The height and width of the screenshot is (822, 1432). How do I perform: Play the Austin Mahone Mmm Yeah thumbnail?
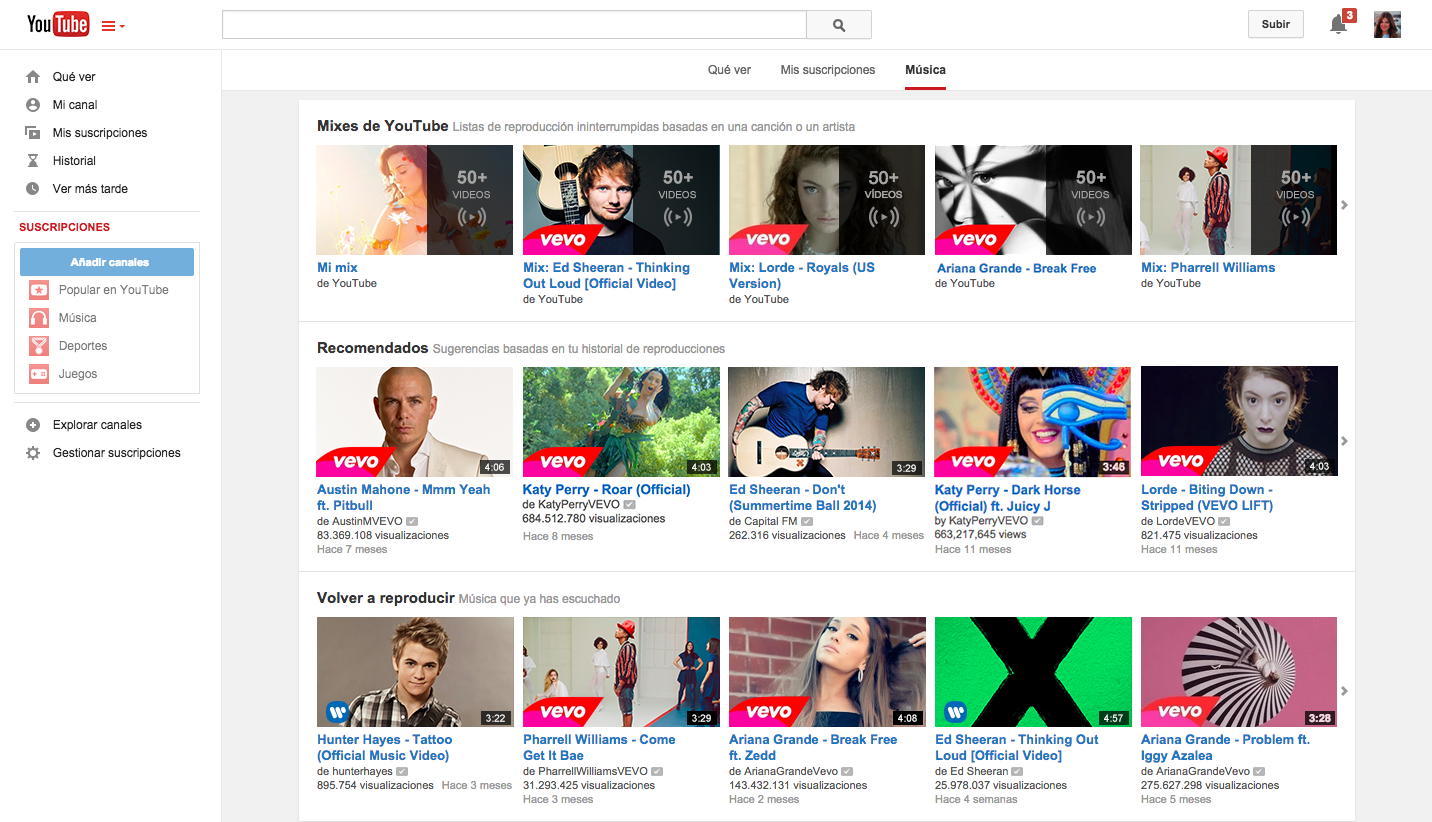pos(414,421)
